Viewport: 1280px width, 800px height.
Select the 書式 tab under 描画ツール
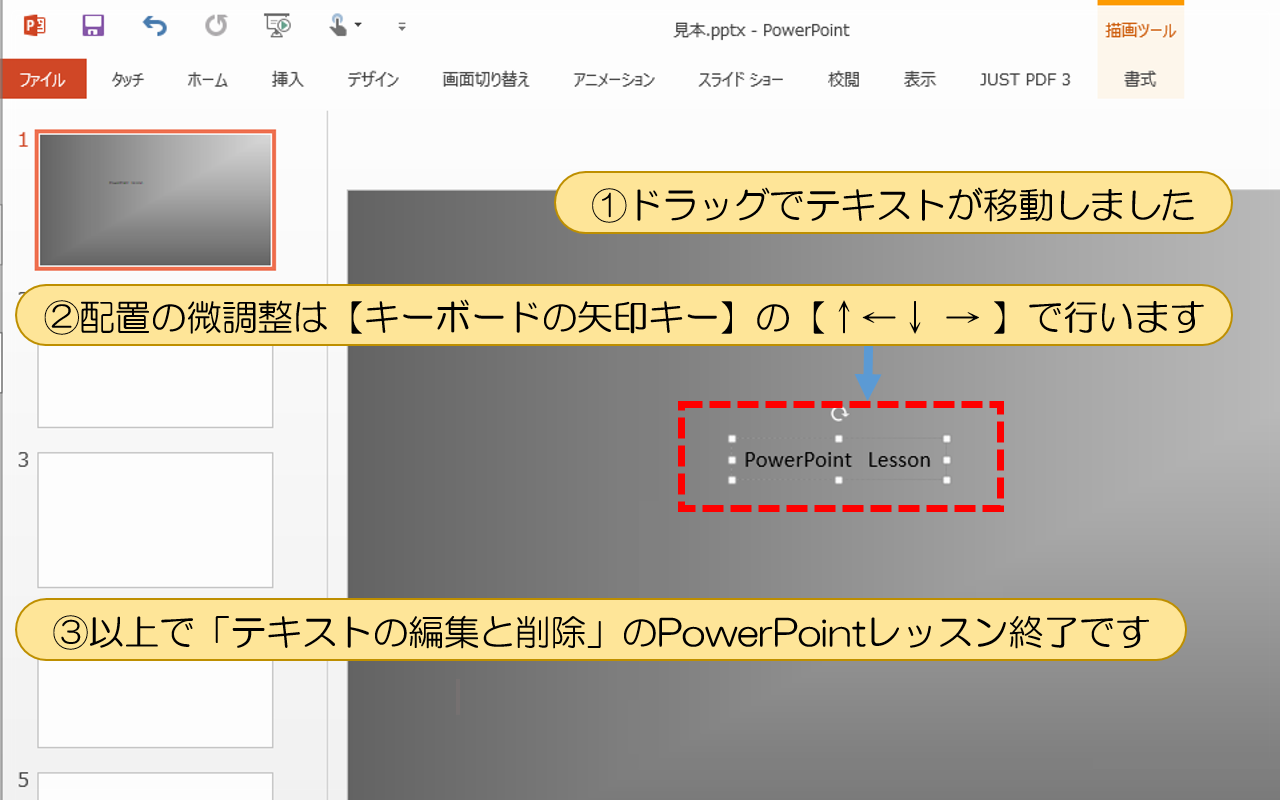click(1140, 80)
